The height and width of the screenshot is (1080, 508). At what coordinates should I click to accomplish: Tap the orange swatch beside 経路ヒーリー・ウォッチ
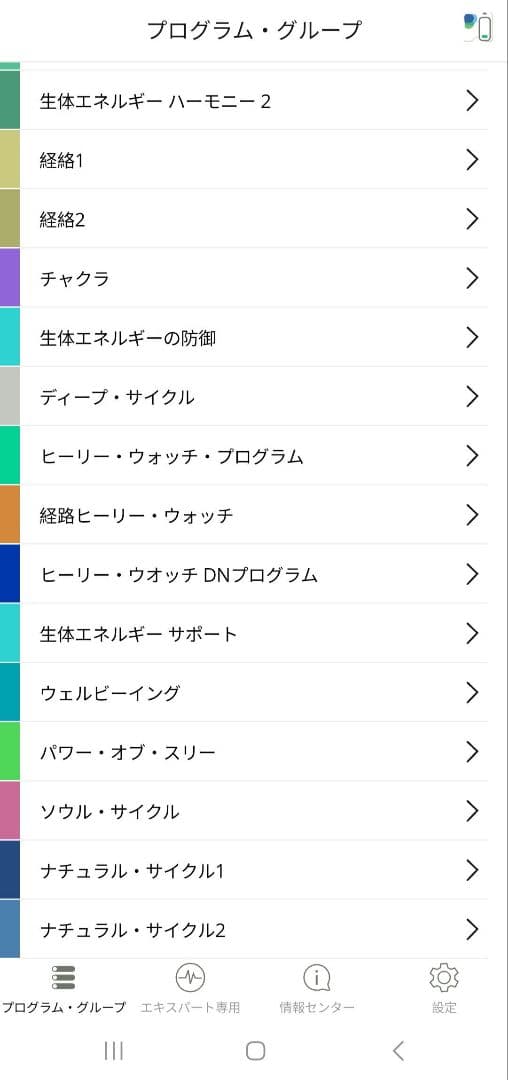10,515
